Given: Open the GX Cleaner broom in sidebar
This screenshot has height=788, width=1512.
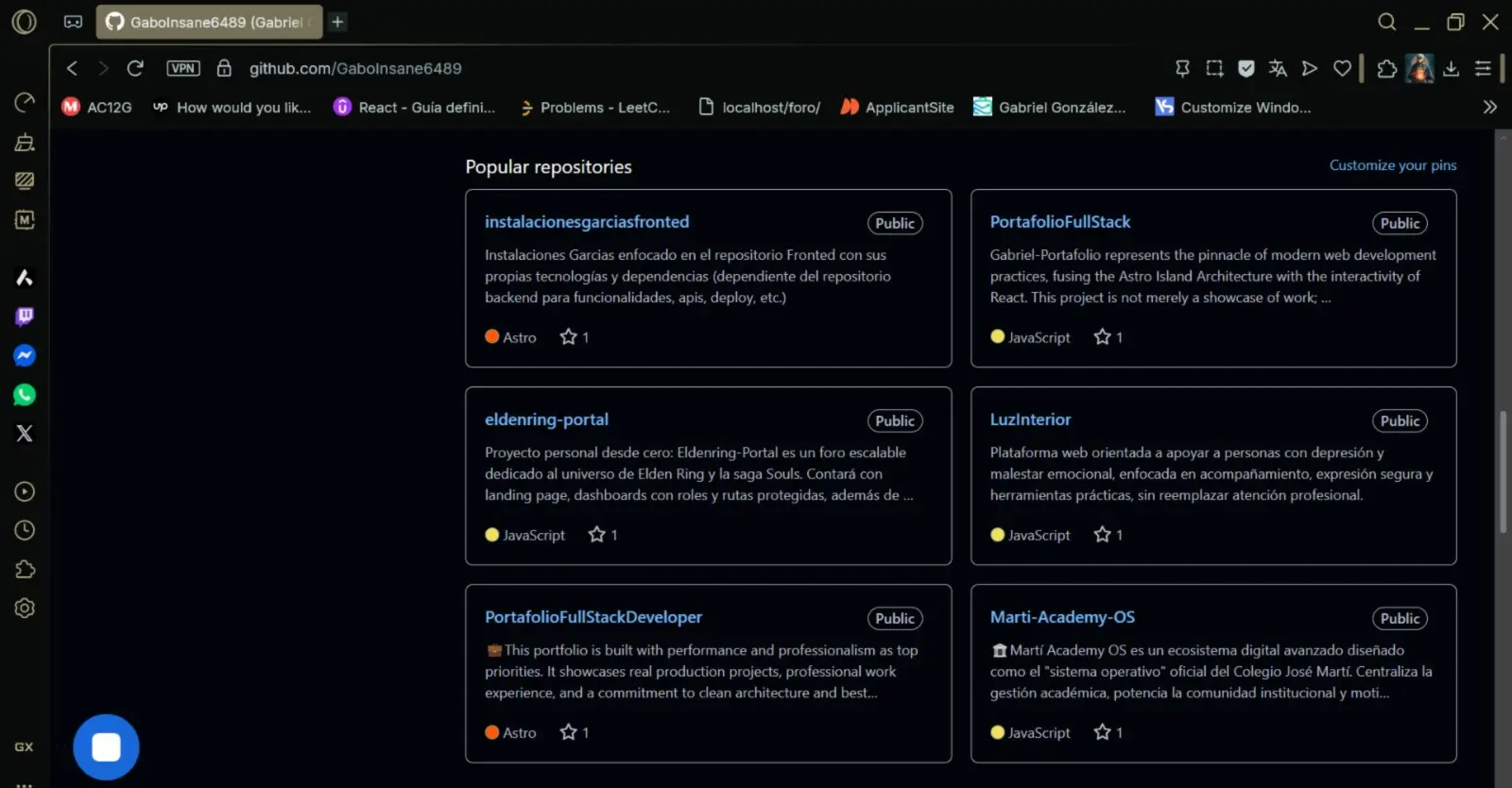Looking at the screenshot, I should point(25,142).
